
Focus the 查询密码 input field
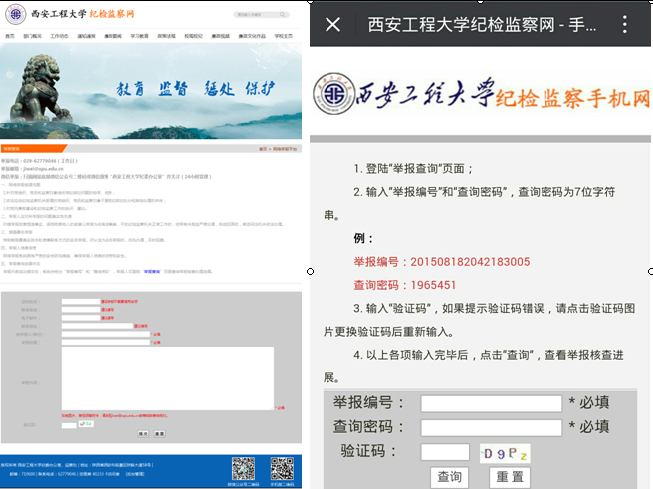click(491, 427)
